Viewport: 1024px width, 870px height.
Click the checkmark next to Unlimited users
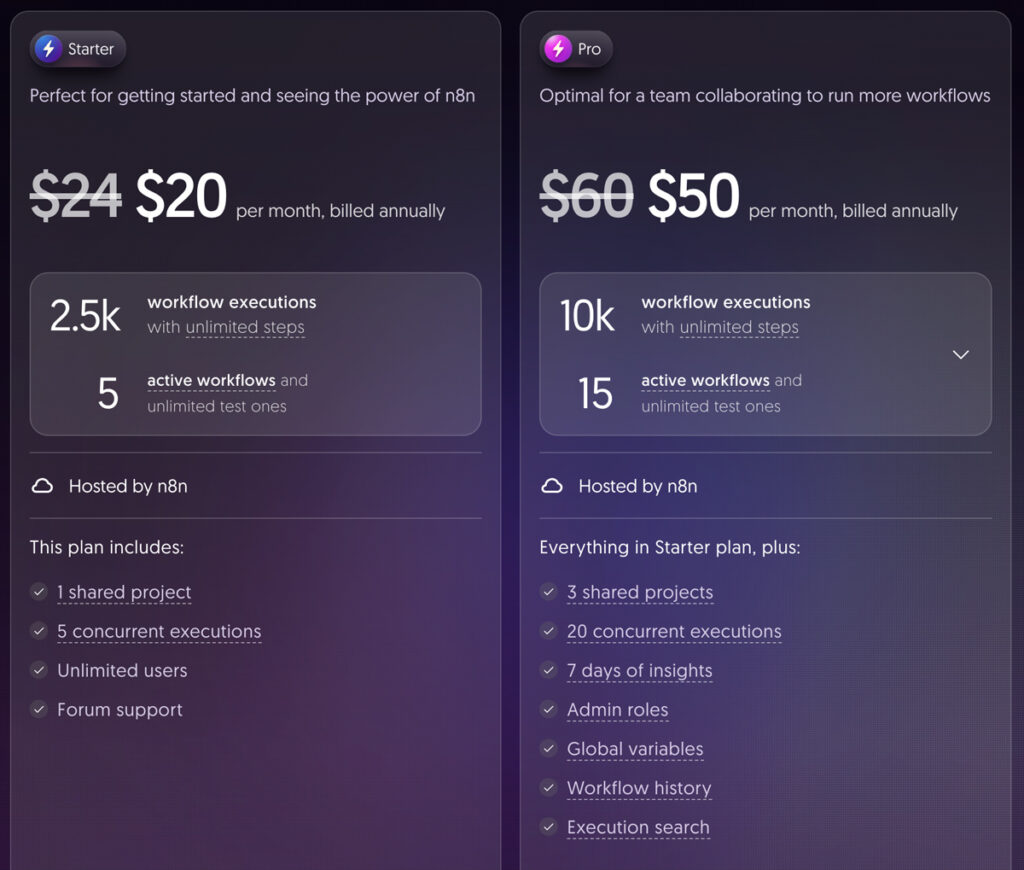click(x=39, y=670)
